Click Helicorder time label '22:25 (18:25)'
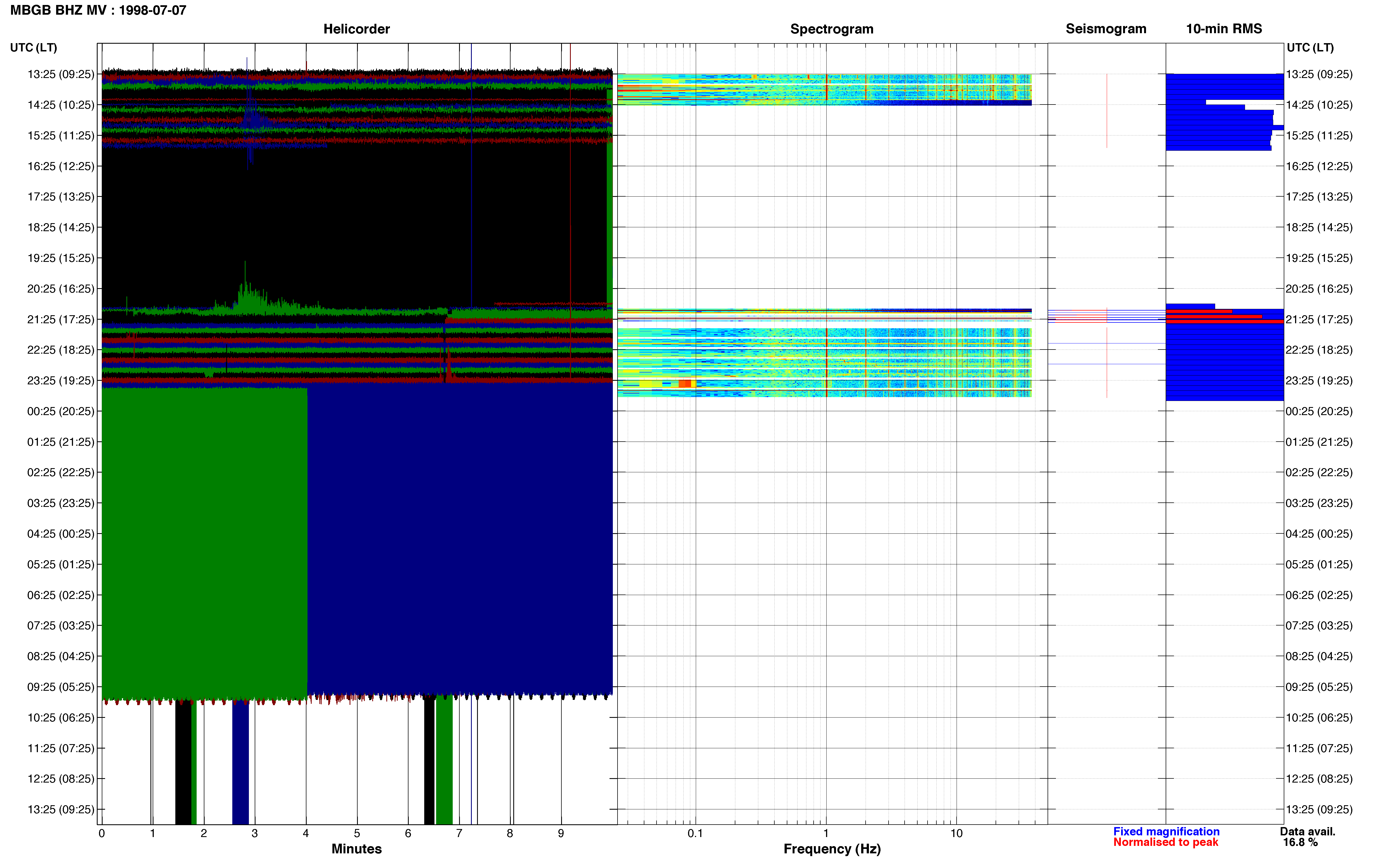The width and height of the screenshot is (1388, 868). click(x=61, y=350)
